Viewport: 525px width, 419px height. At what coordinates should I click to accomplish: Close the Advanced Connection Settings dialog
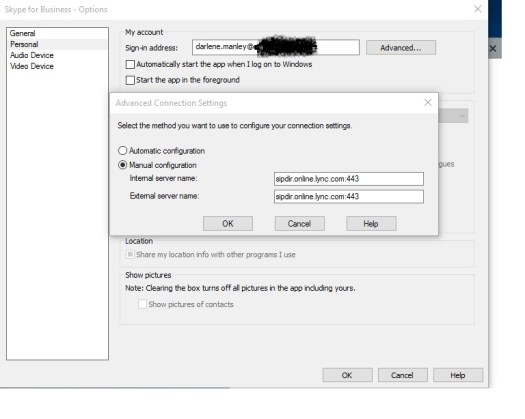pos(428,102)
